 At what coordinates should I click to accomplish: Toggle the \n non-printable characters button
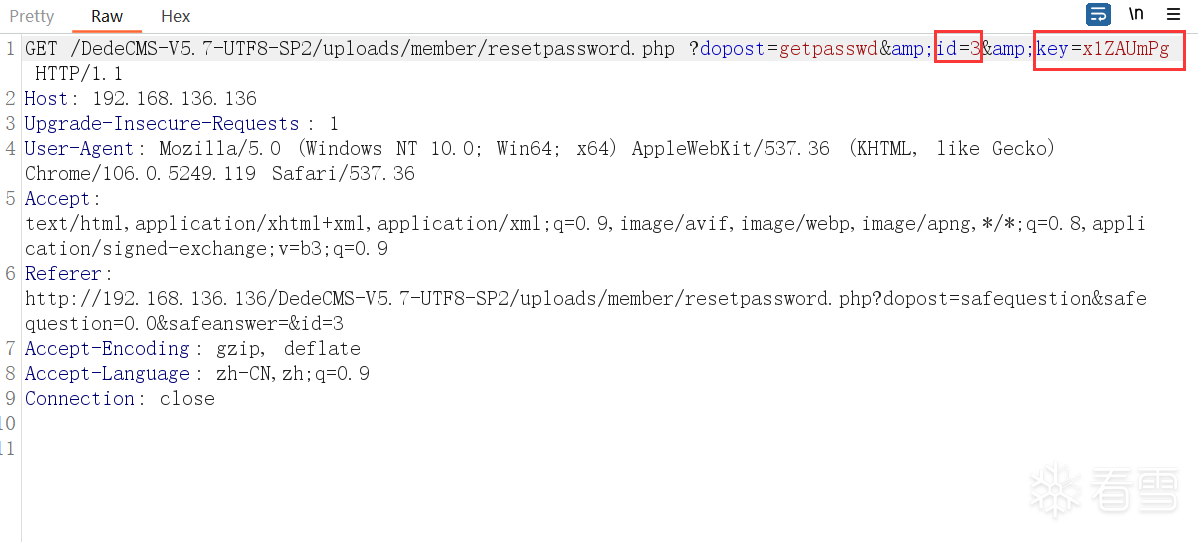pos(1136,15)
